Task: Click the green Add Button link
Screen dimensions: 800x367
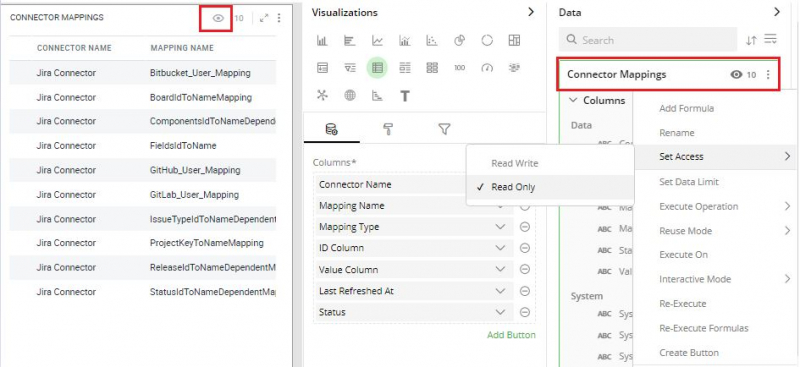Action: 511,335
